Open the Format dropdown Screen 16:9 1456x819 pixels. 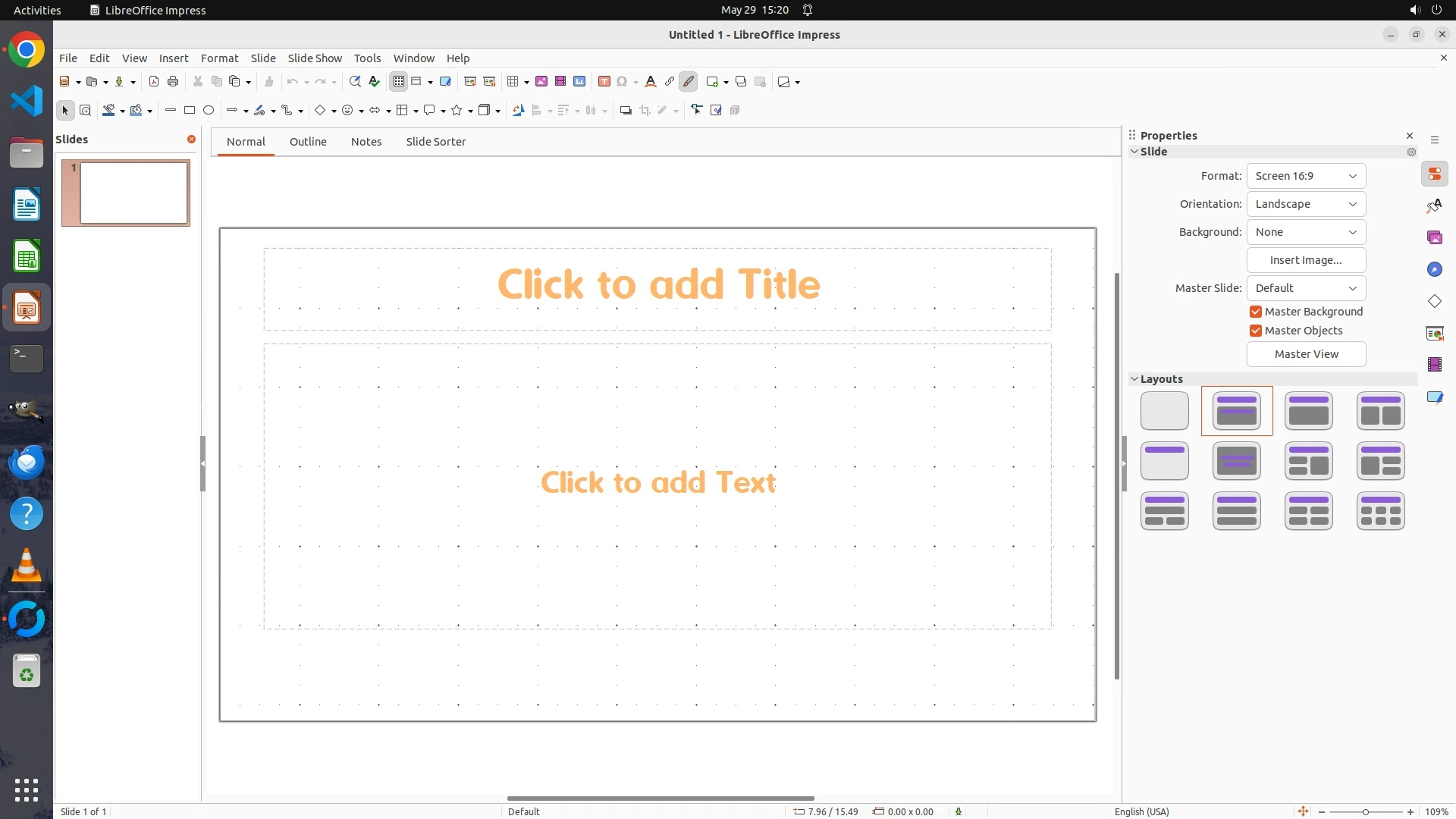pos(1306,176)
